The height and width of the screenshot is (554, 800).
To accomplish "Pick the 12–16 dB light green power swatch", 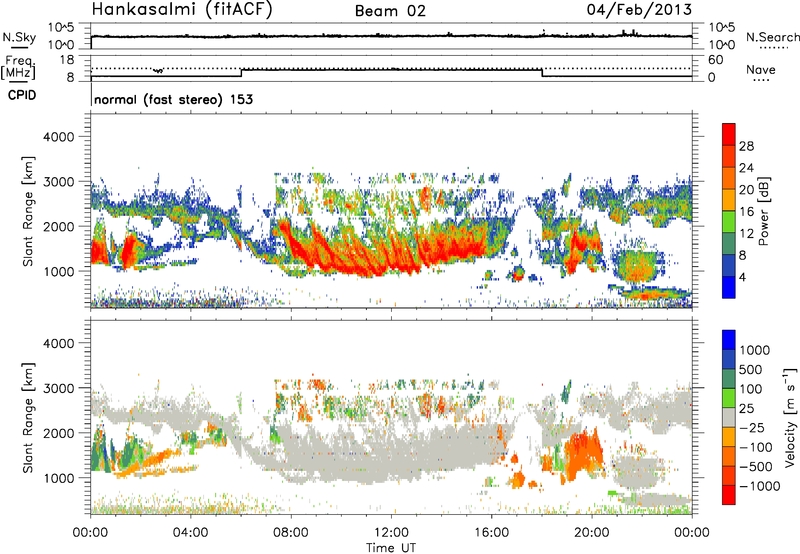I will 729,222.
